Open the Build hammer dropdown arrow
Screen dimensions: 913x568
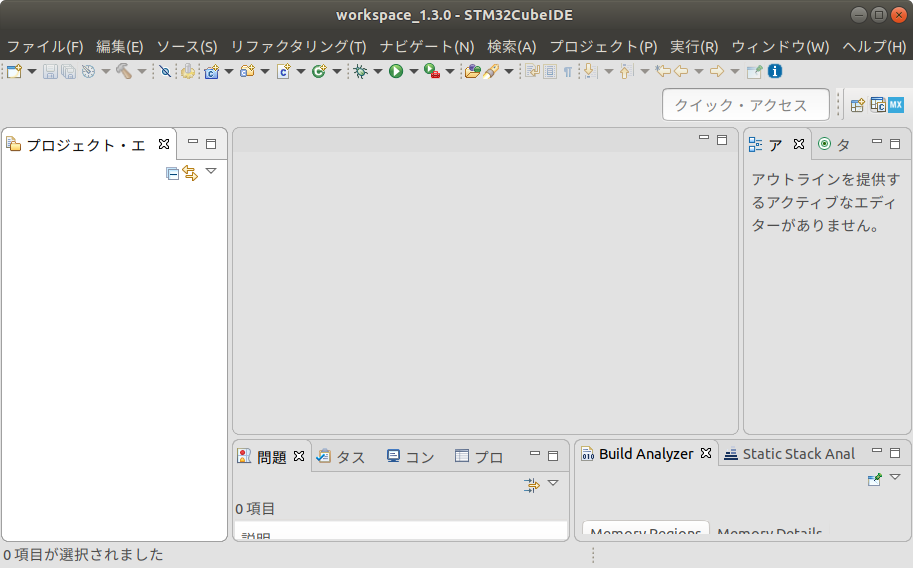point(141,72)
